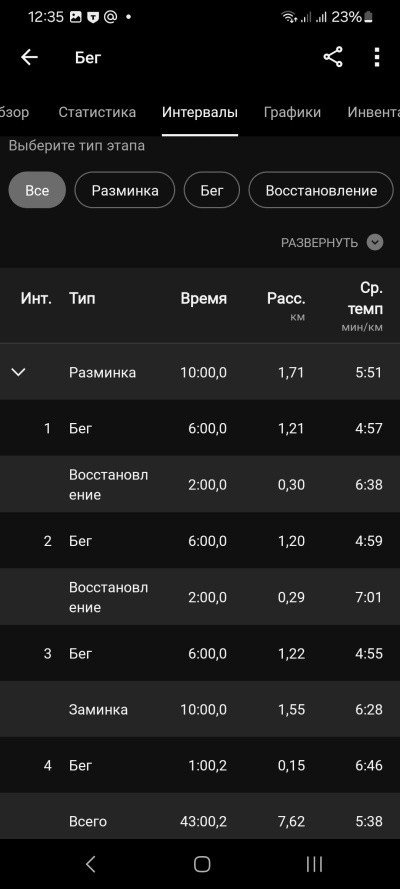Switch to the Статистика tab
This screenshot has width=400, height=889.
click(x=97, y=112)
